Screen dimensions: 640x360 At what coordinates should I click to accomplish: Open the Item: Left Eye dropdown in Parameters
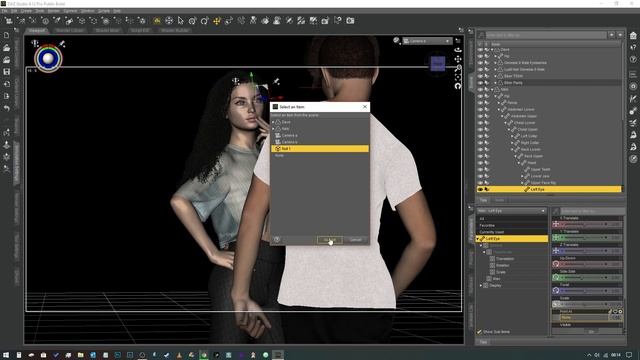point(511,211)
